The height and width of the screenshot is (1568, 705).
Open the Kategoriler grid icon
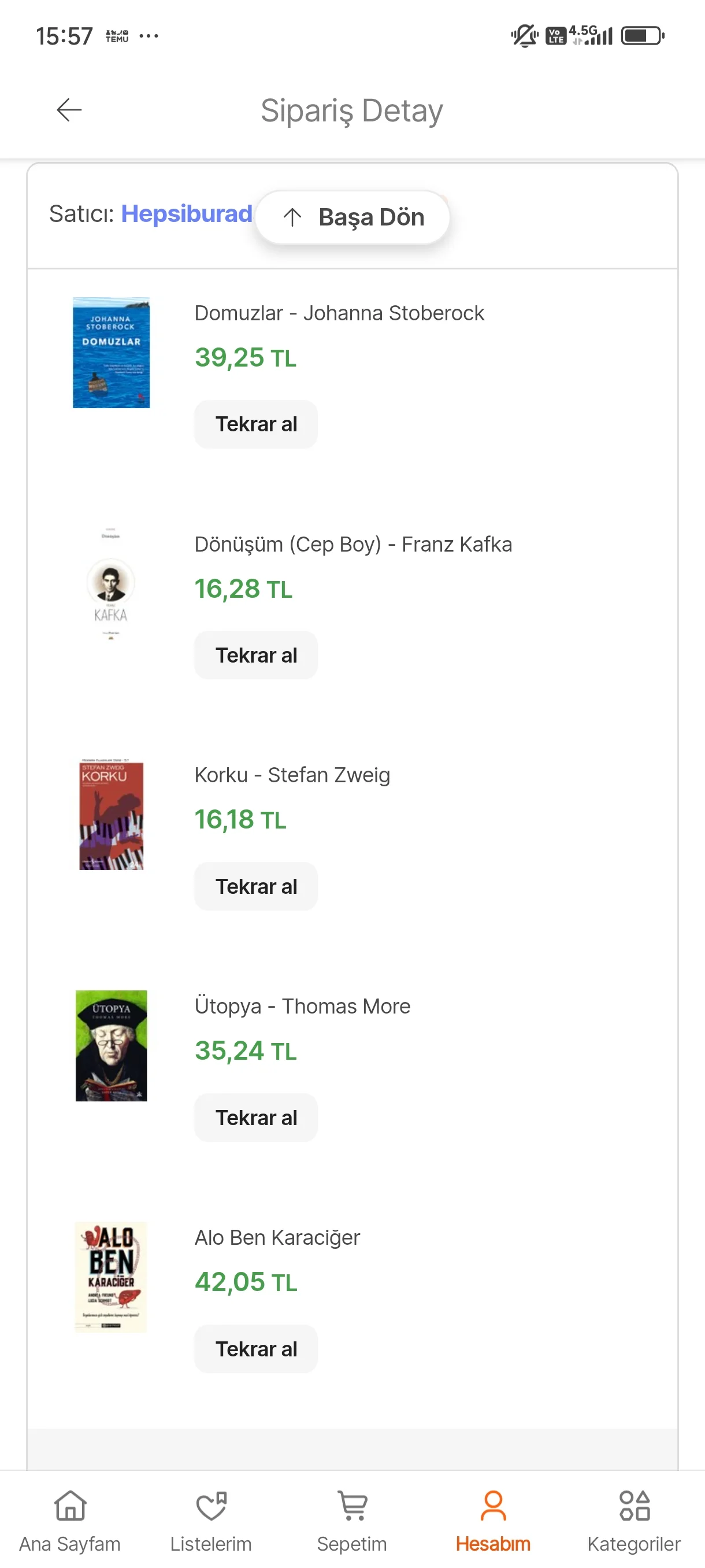(x=634, y=1506)
